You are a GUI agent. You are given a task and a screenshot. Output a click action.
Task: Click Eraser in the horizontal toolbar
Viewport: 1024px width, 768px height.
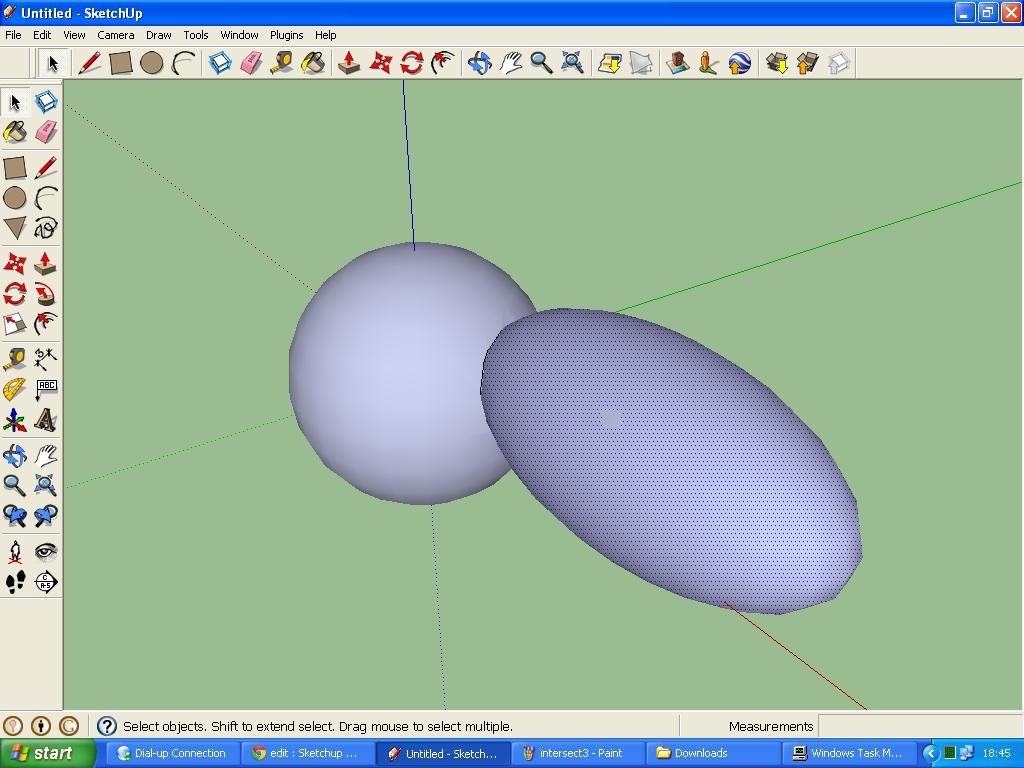[251, 63]
